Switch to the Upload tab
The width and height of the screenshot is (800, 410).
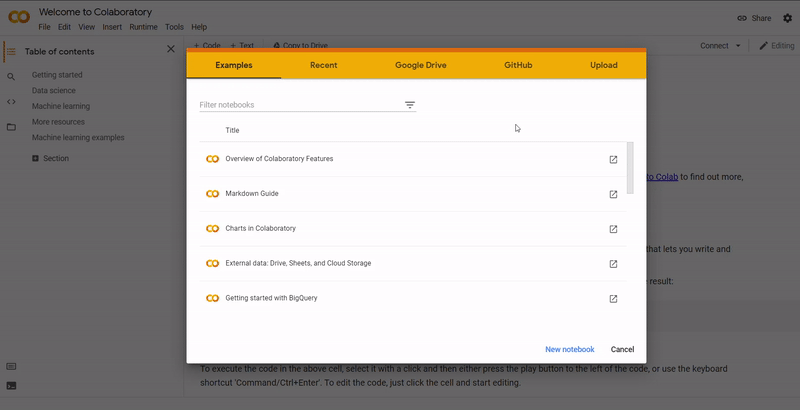point(604,65)
